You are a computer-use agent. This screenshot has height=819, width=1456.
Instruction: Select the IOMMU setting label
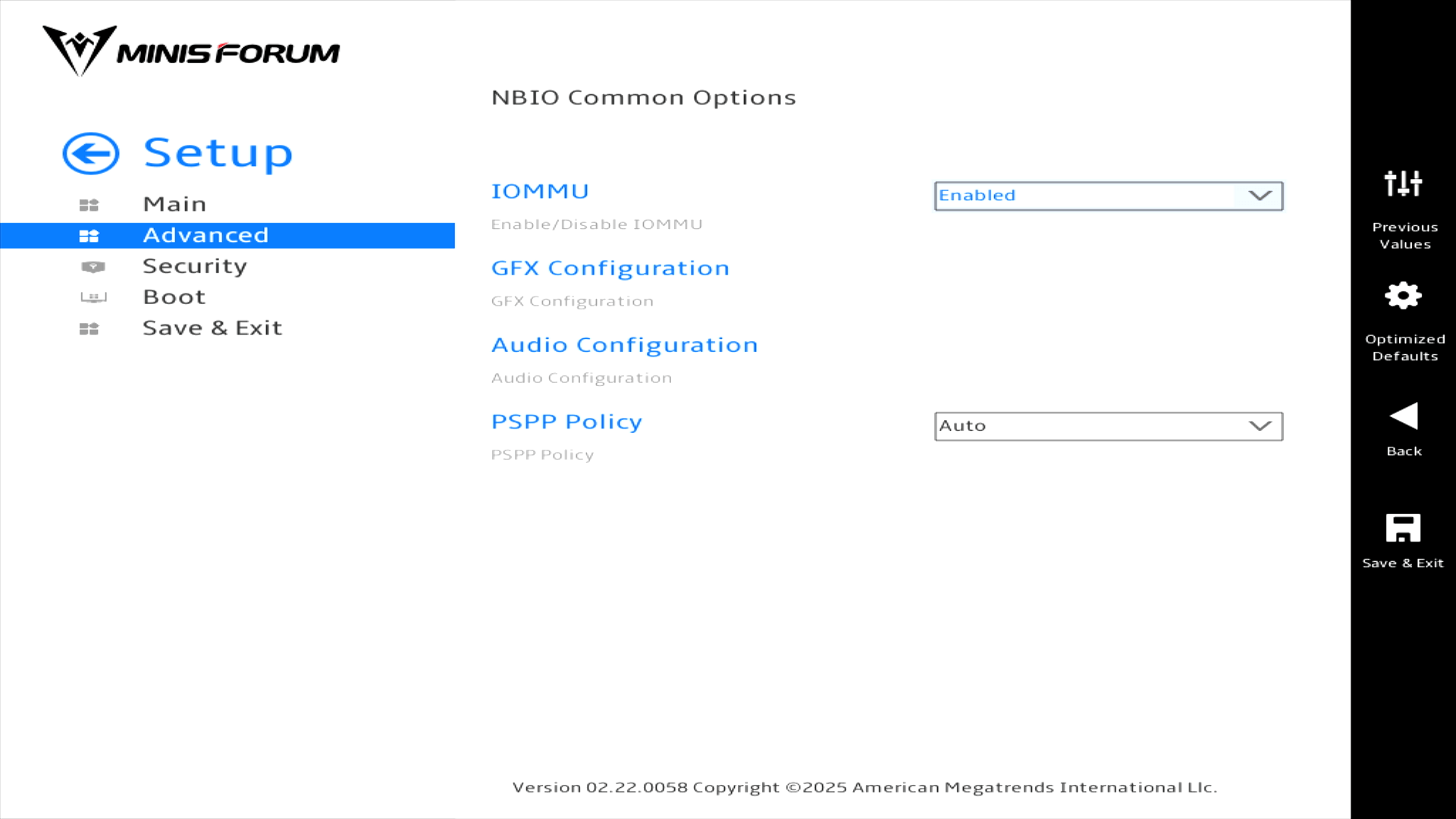click(x=540, y=191)
